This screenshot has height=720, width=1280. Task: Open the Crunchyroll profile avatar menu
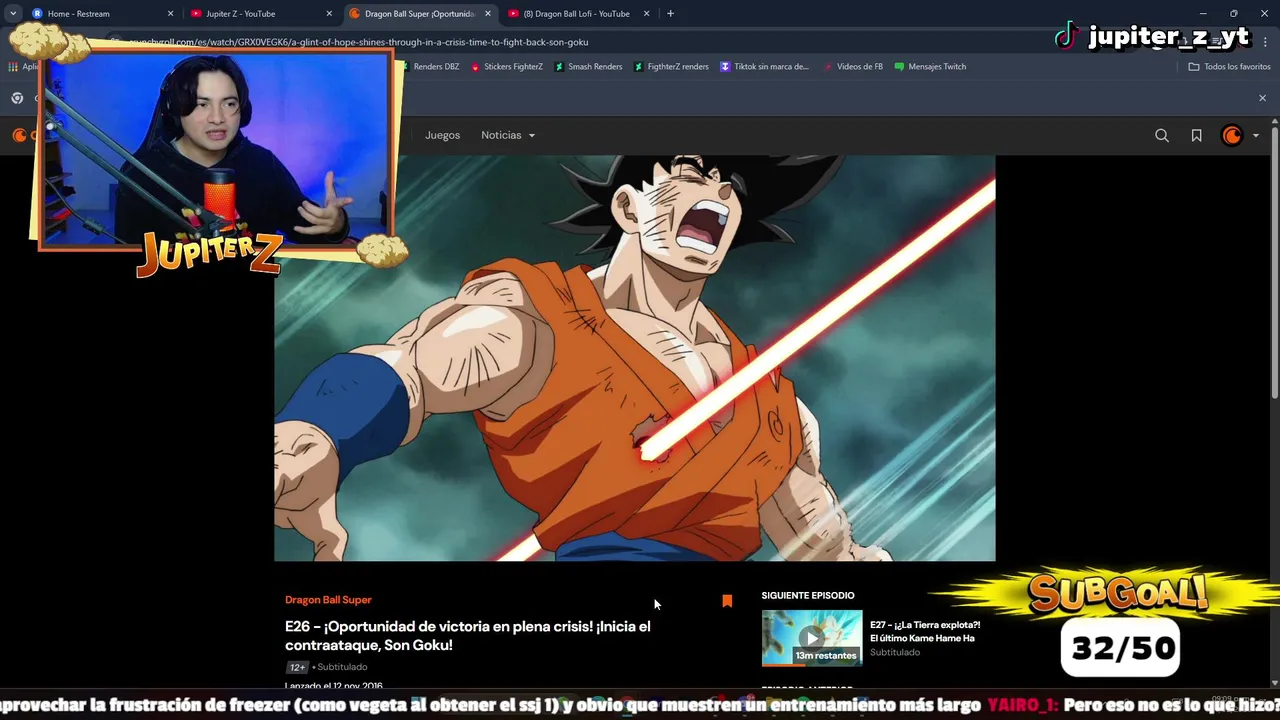click(1232, 136)
